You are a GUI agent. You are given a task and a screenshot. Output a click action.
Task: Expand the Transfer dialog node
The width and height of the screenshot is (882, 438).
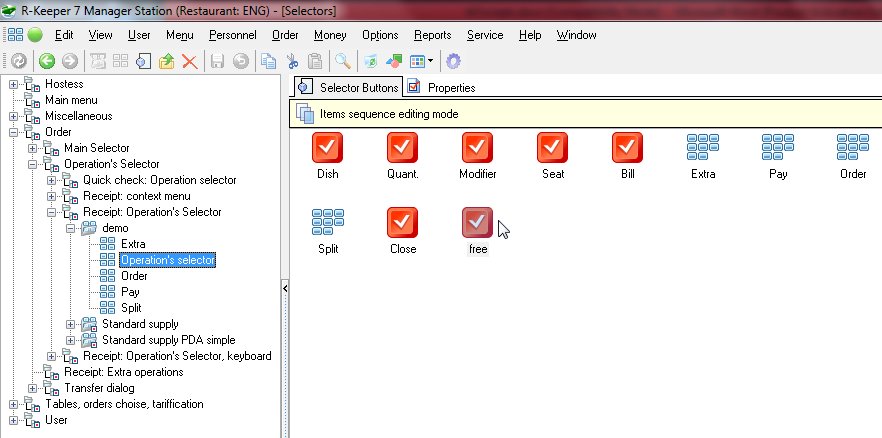pos(32,389)
